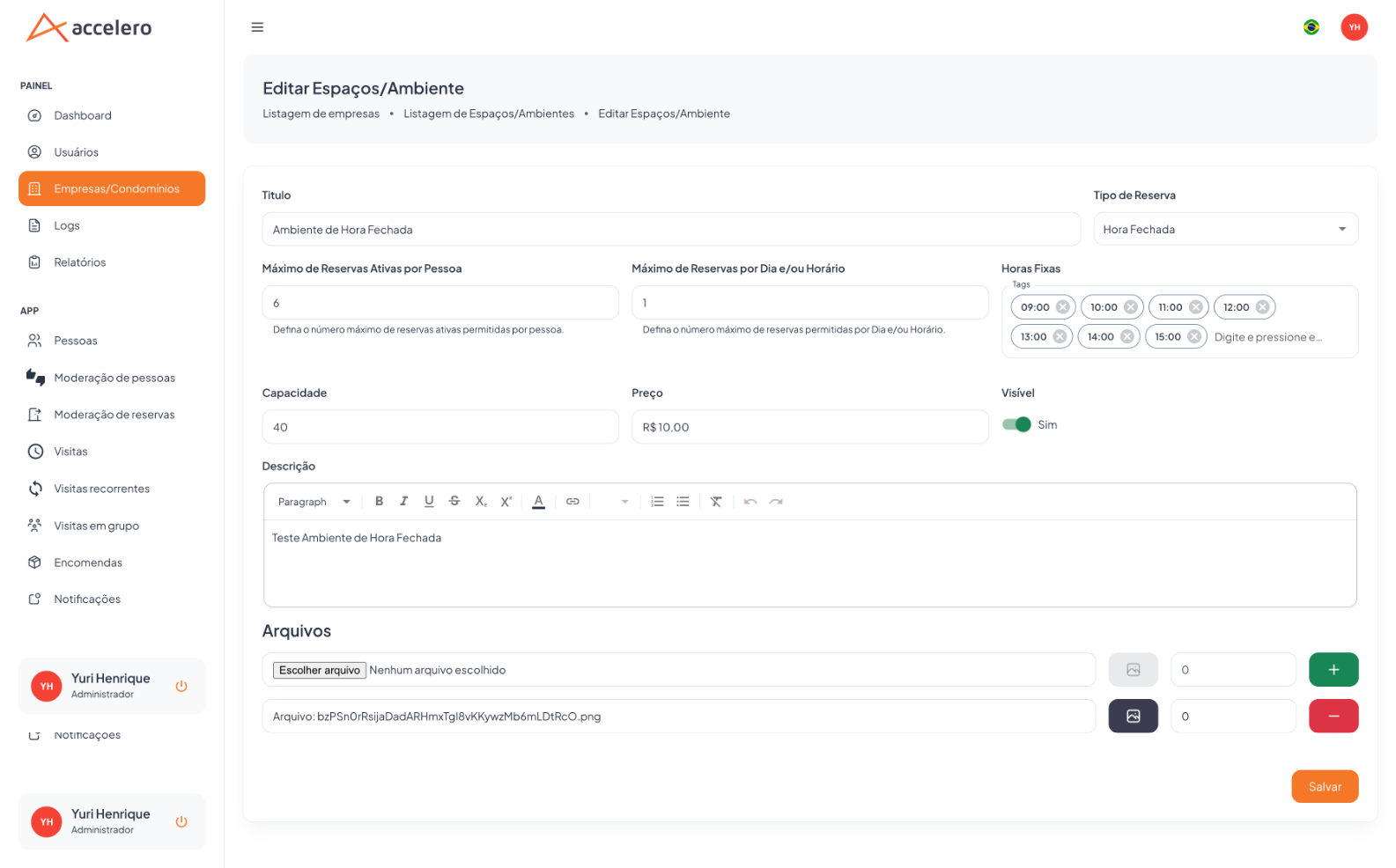Remove the png file with minus button

(1333, 716)
